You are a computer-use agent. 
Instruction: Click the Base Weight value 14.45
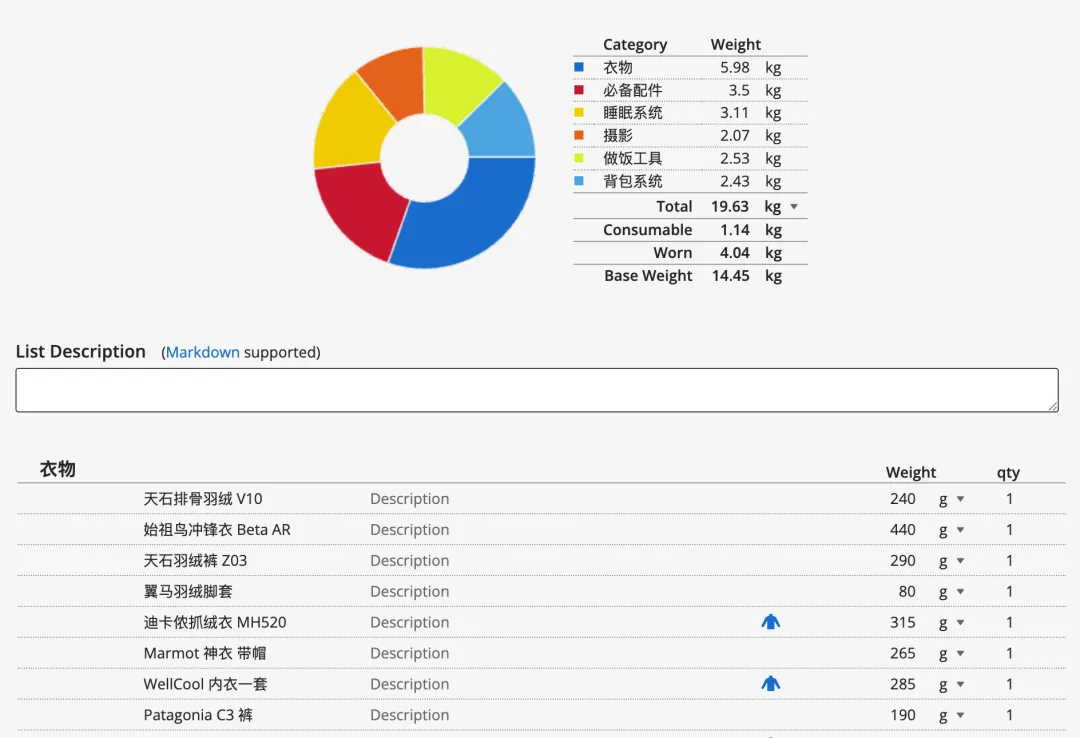click(730, 276)
